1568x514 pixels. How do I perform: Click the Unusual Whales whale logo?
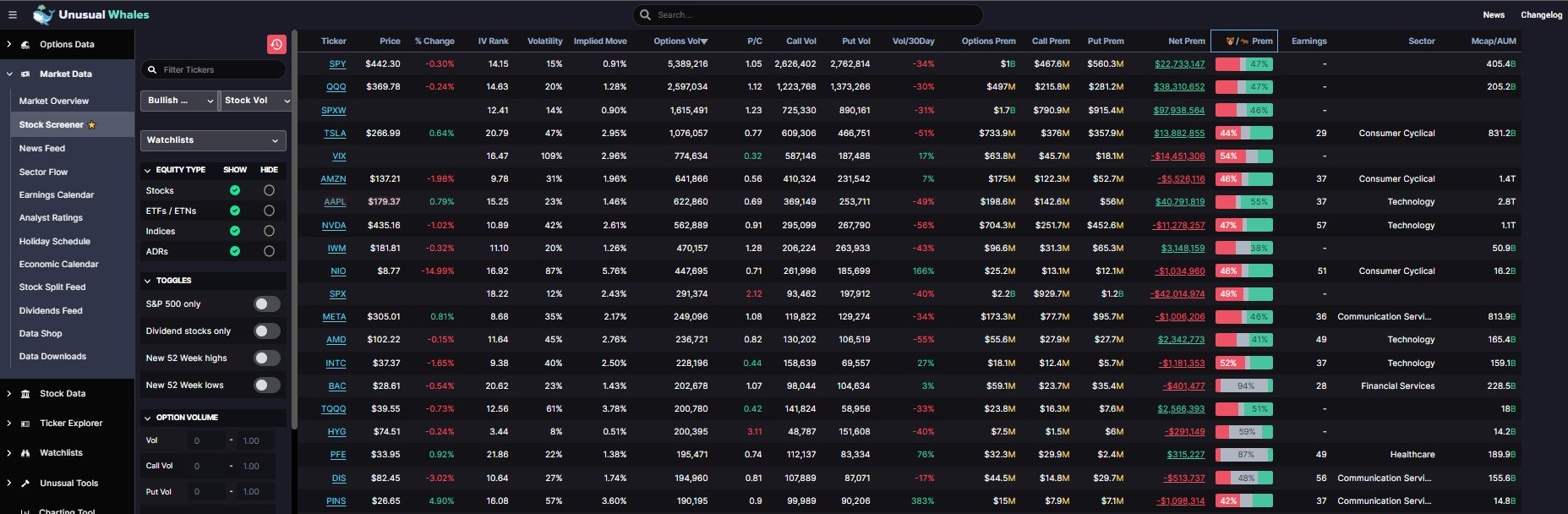point(43,14)
